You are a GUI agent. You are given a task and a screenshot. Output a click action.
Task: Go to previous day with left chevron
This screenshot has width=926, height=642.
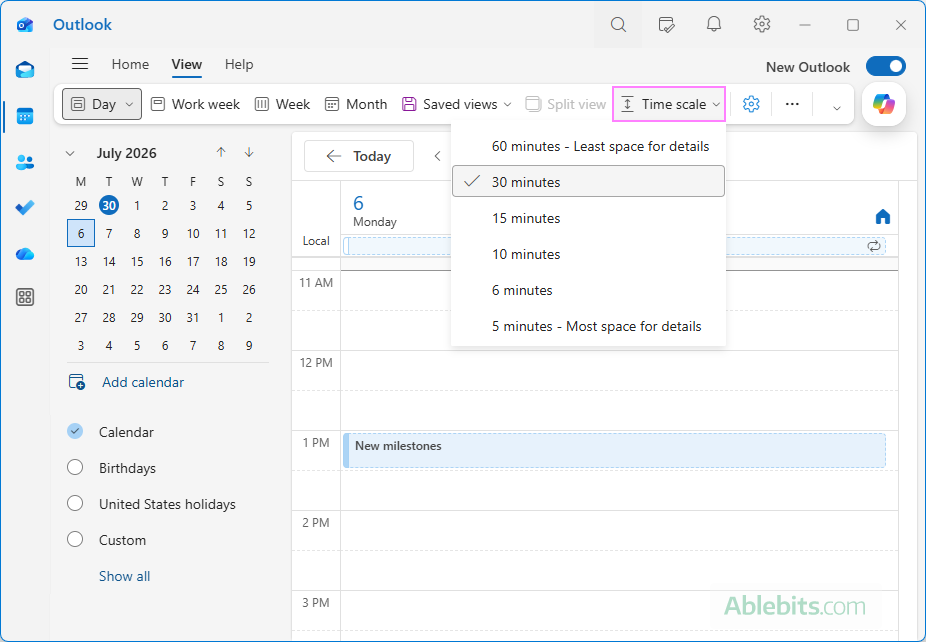438,156
